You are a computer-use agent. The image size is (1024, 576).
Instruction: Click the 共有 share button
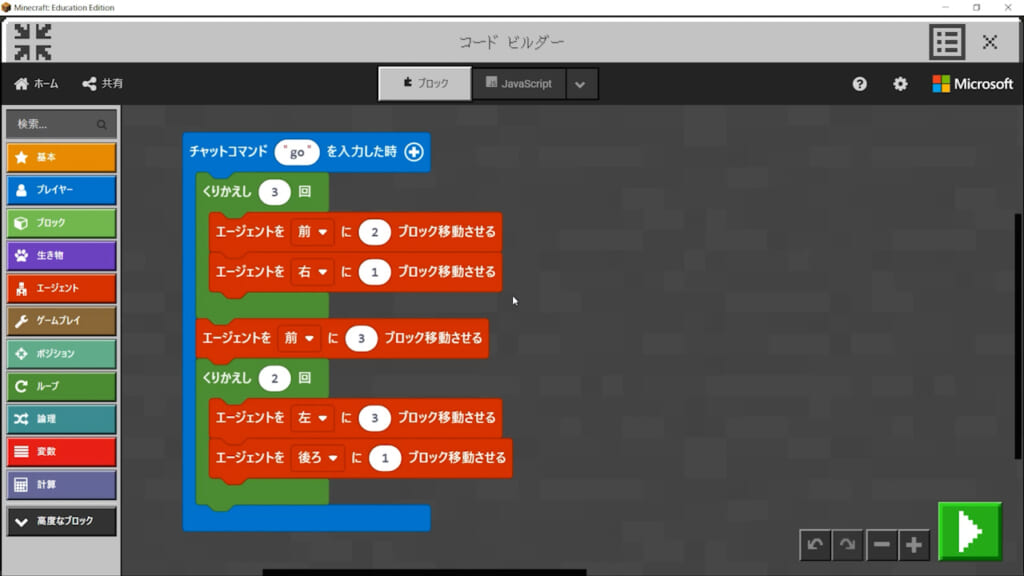coord(103,84)
